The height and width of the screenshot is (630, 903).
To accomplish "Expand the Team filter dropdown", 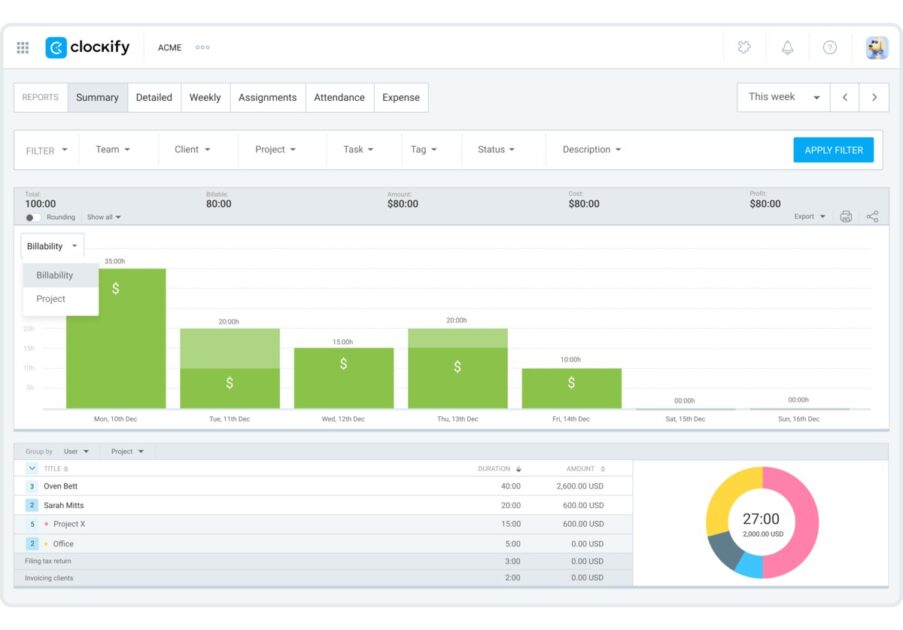I will pos(112,150).
